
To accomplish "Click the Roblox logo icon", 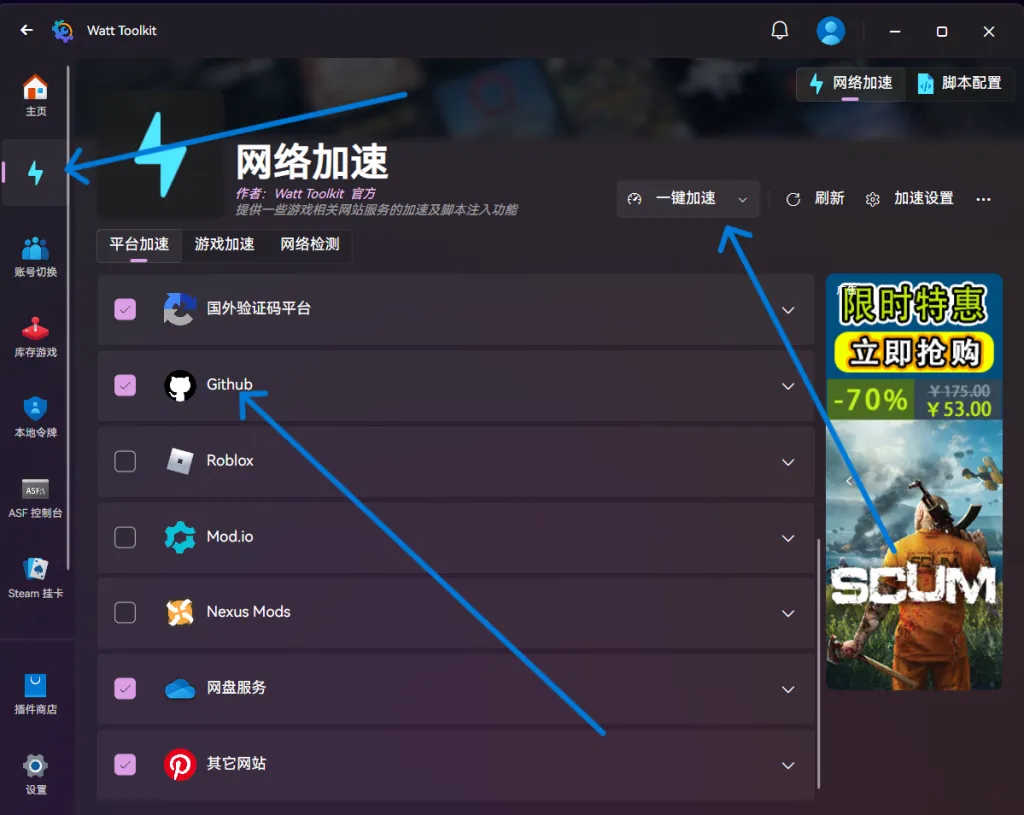I will coord(180,461).
